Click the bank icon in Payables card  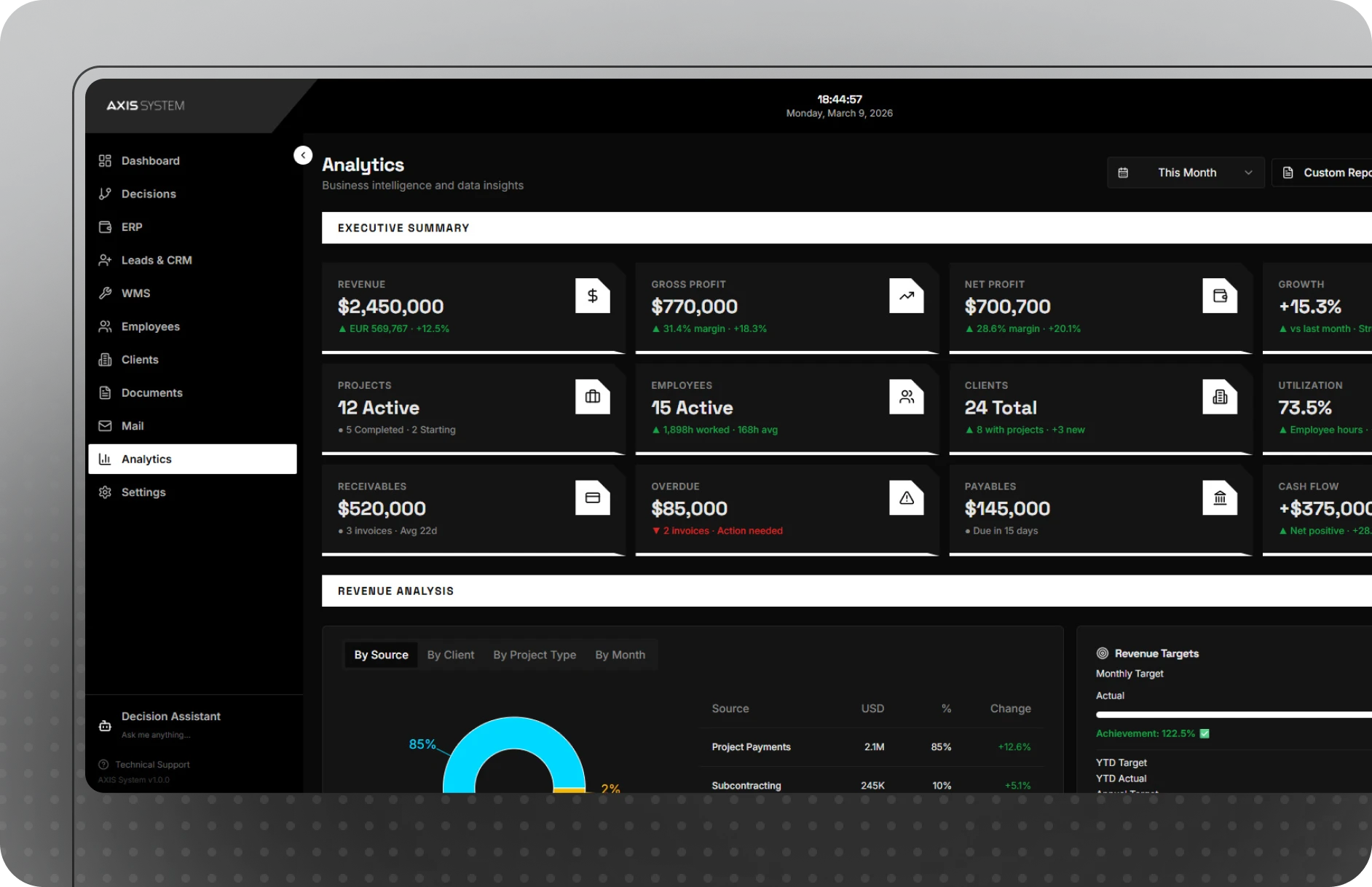pyautogui.click(x=1220, y=498)
